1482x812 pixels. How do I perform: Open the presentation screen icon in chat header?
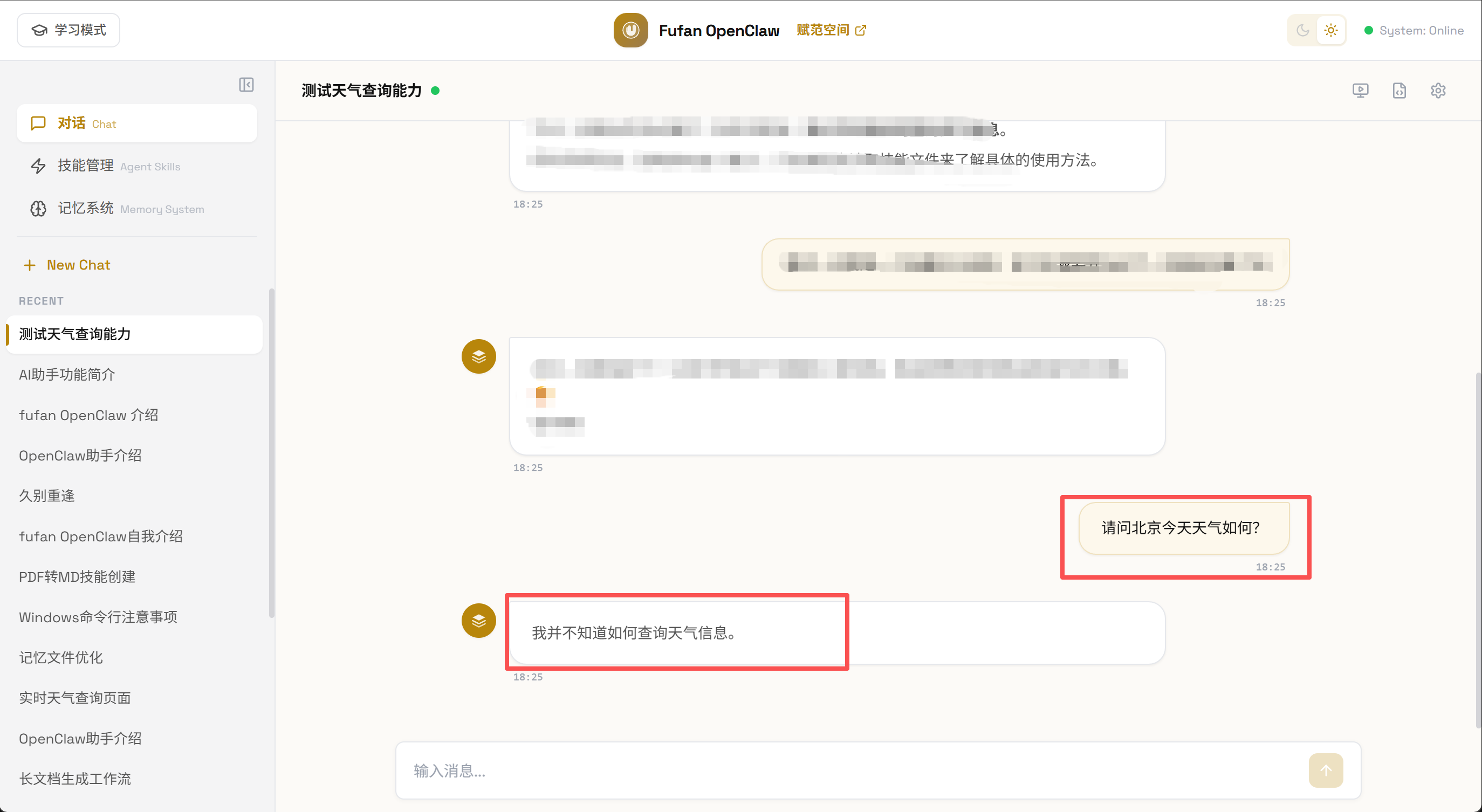click(1360, 90)
